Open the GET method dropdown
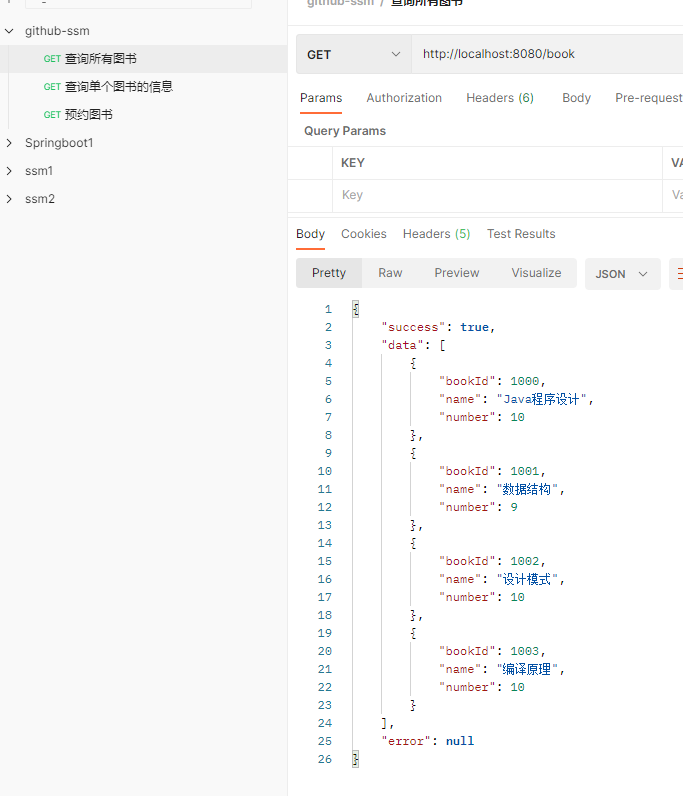The height and width of the screenshot is (796, 683). pyautogui.click(x=353, y=54)
